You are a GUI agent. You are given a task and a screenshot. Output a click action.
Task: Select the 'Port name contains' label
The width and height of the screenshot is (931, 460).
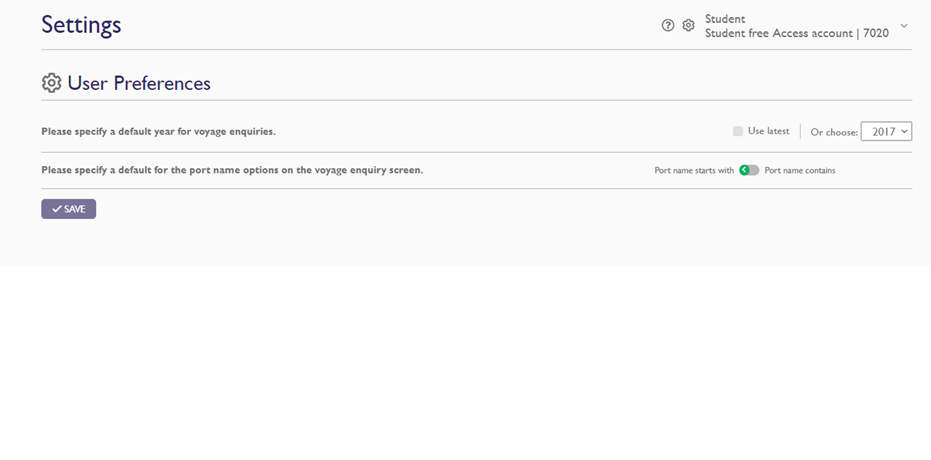tap(800, 170)
